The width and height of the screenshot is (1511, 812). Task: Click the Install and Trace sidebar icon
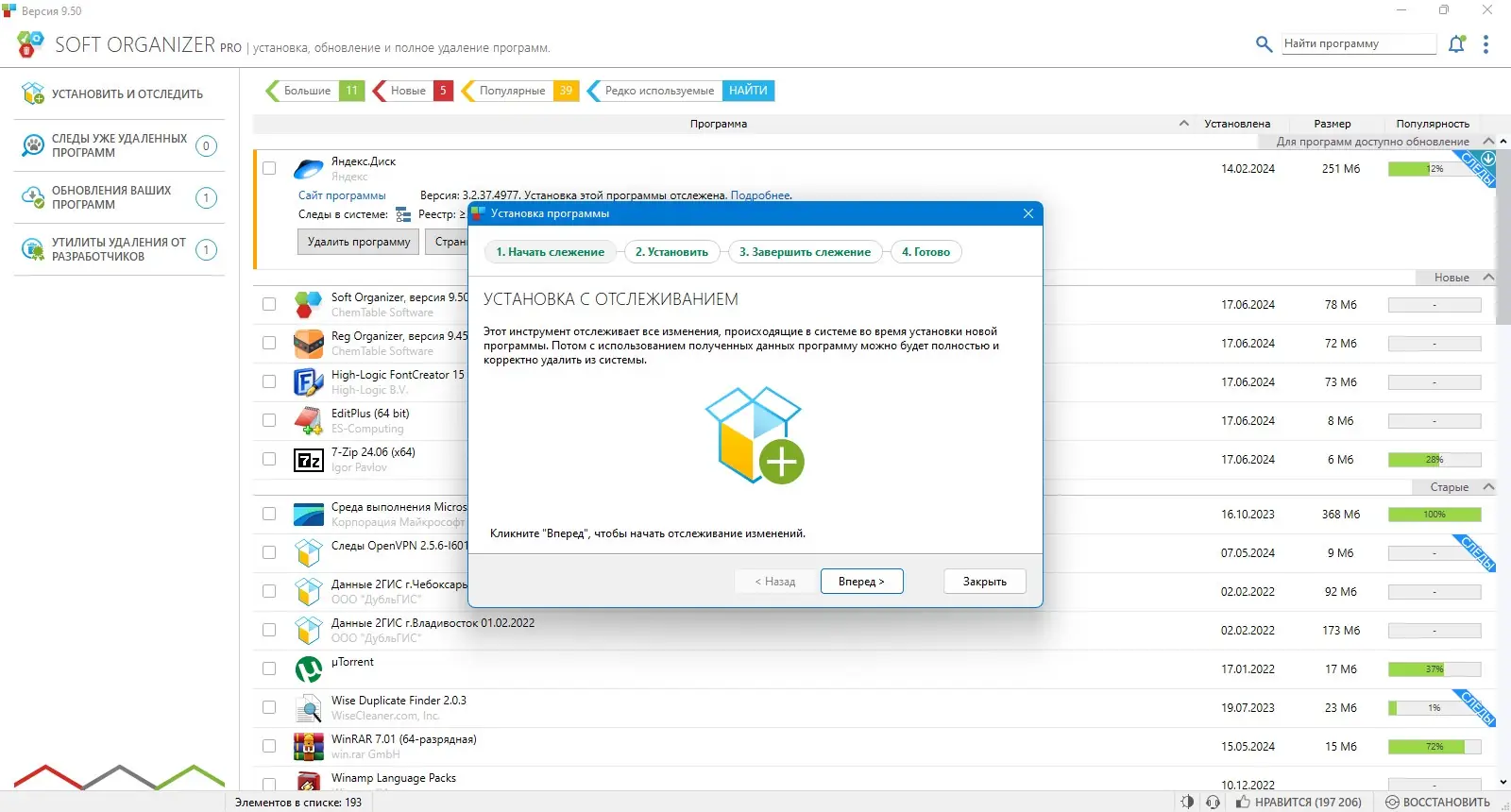click(x=33, y=93)
